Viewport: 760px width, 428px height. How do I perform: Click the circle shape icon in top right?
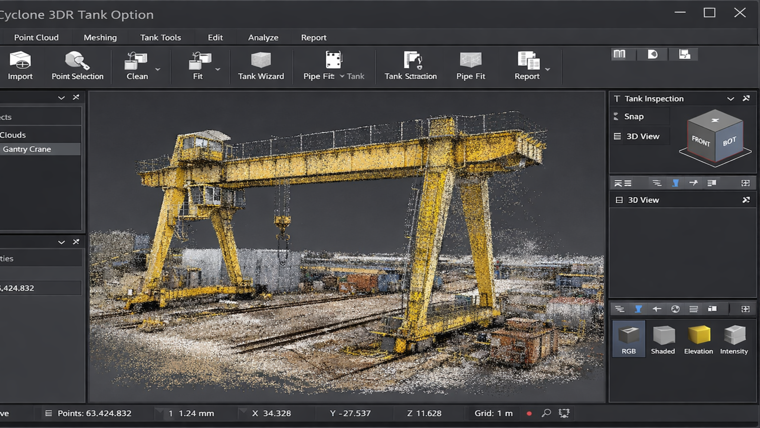tap(653, 54)
